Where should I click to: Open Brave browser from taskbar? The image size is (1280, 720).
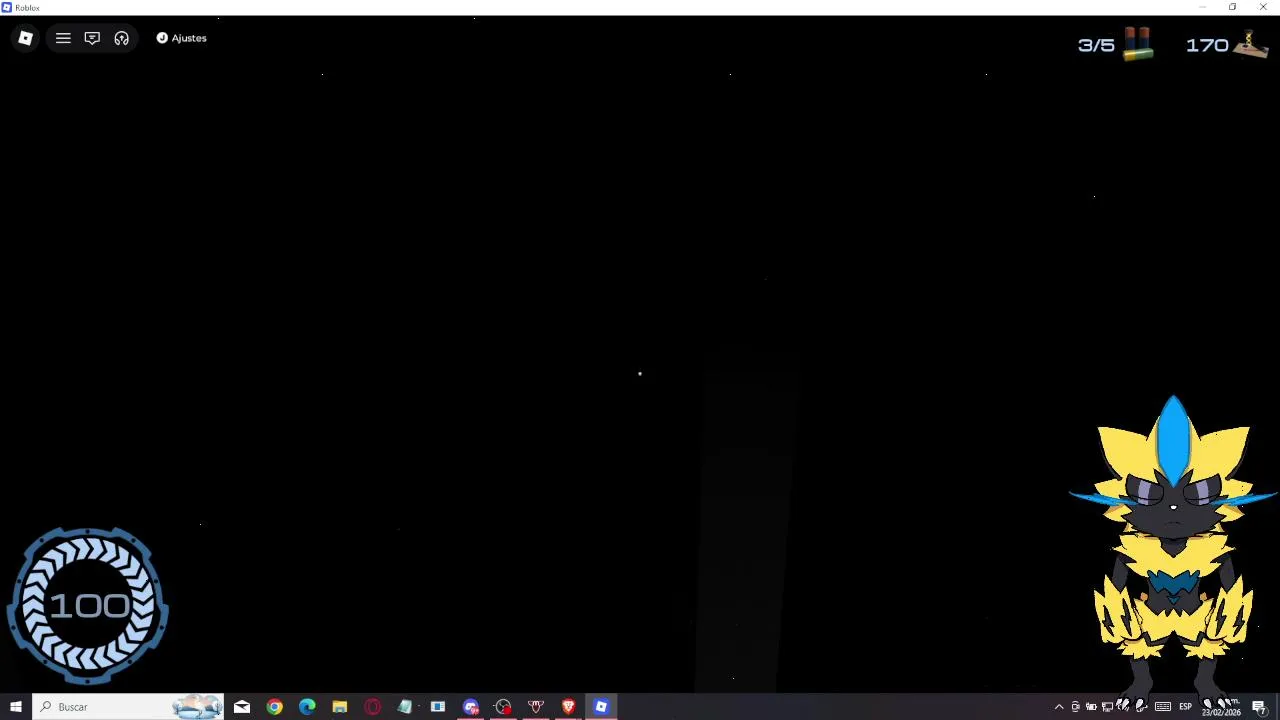pos(568,707)
